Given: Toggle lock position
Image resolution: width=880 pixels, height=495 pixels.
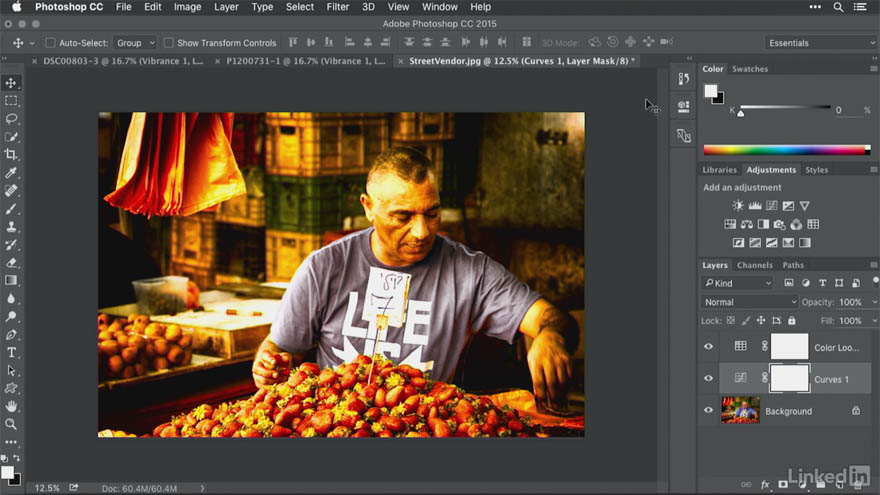Looking at the screenshot, I should (x=761, y=320).
